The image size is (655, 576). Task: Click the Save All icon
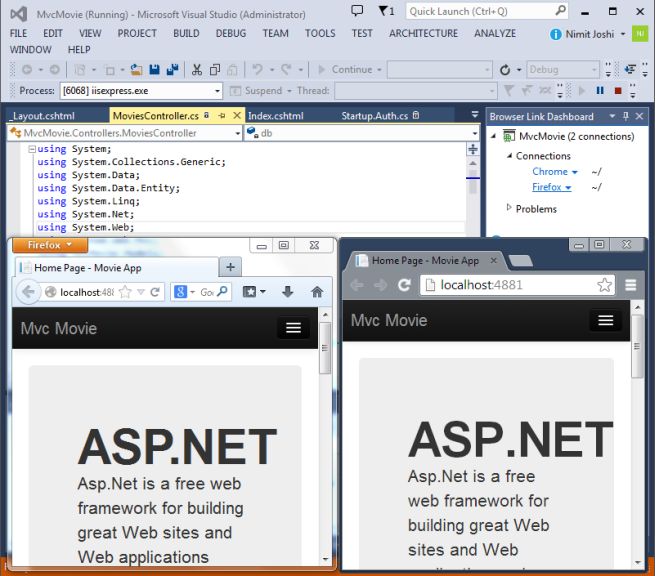coord(172,70)
